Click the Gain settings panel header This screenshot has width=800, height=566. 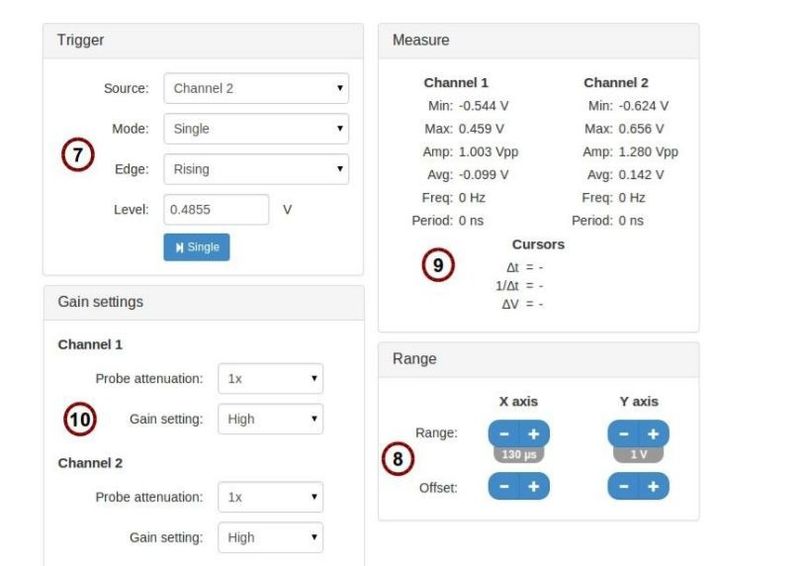tap(204, 303)
